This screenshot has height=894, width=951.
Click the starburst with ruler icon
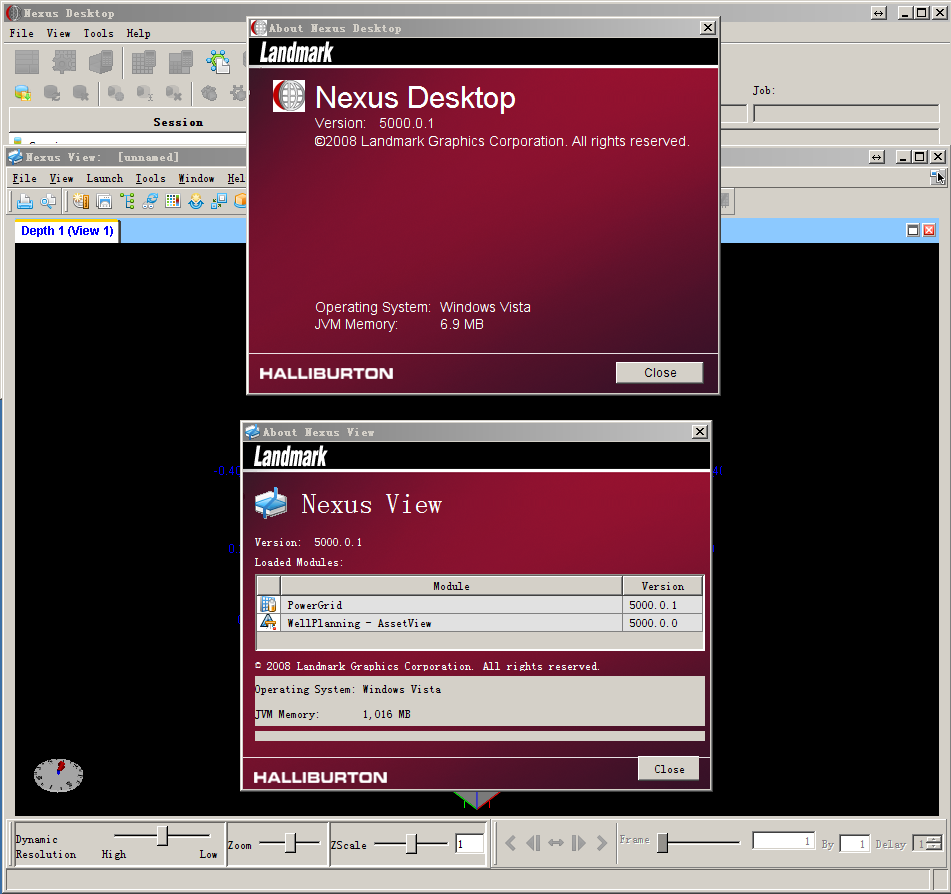(81, 201)
